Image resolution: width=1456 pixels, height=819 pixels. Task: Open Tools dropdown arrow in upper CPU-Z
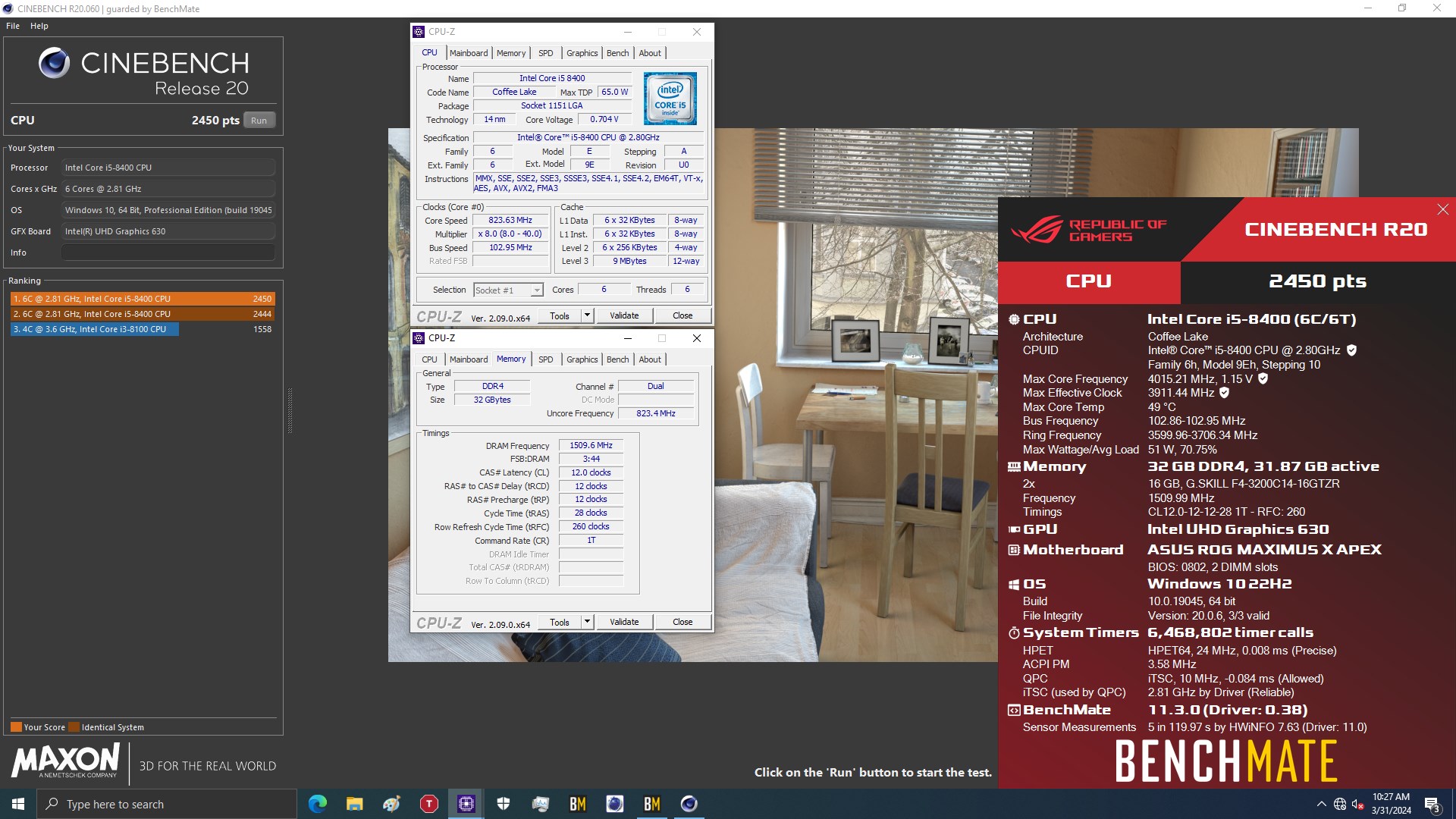pyautogui.click(x=586, y=315)
